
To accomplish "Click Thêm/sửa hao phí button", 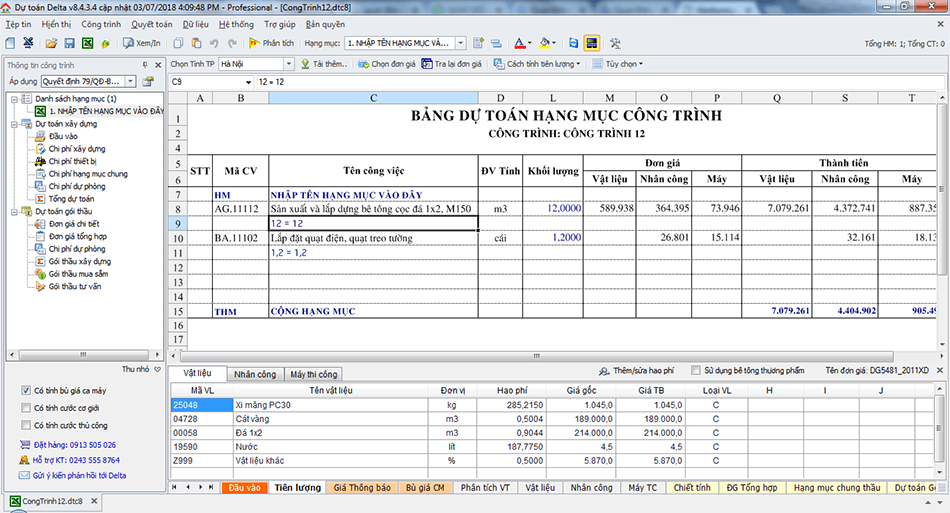I will pyautogui.click(x=641, y=370).
